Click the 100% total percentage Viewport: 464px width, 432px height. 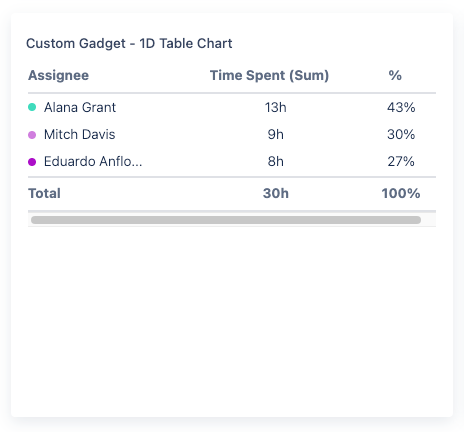(x=401, y=193)
